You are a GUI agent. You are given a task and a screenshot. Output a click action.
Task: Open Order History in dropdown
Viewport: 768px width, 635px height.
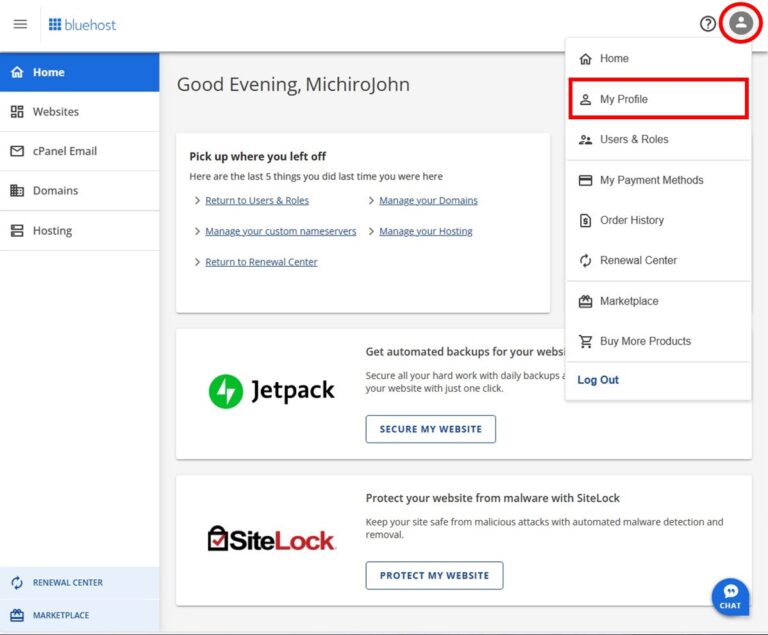click(x=658, y=220)
